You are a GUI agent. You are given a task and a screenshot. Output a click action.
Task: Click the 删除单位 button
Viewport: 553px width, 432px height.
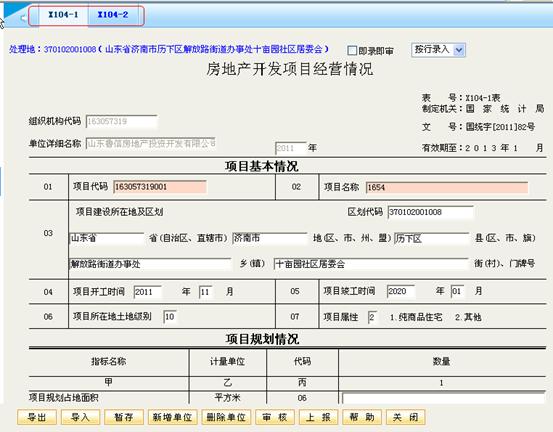[x=226, y=418]
